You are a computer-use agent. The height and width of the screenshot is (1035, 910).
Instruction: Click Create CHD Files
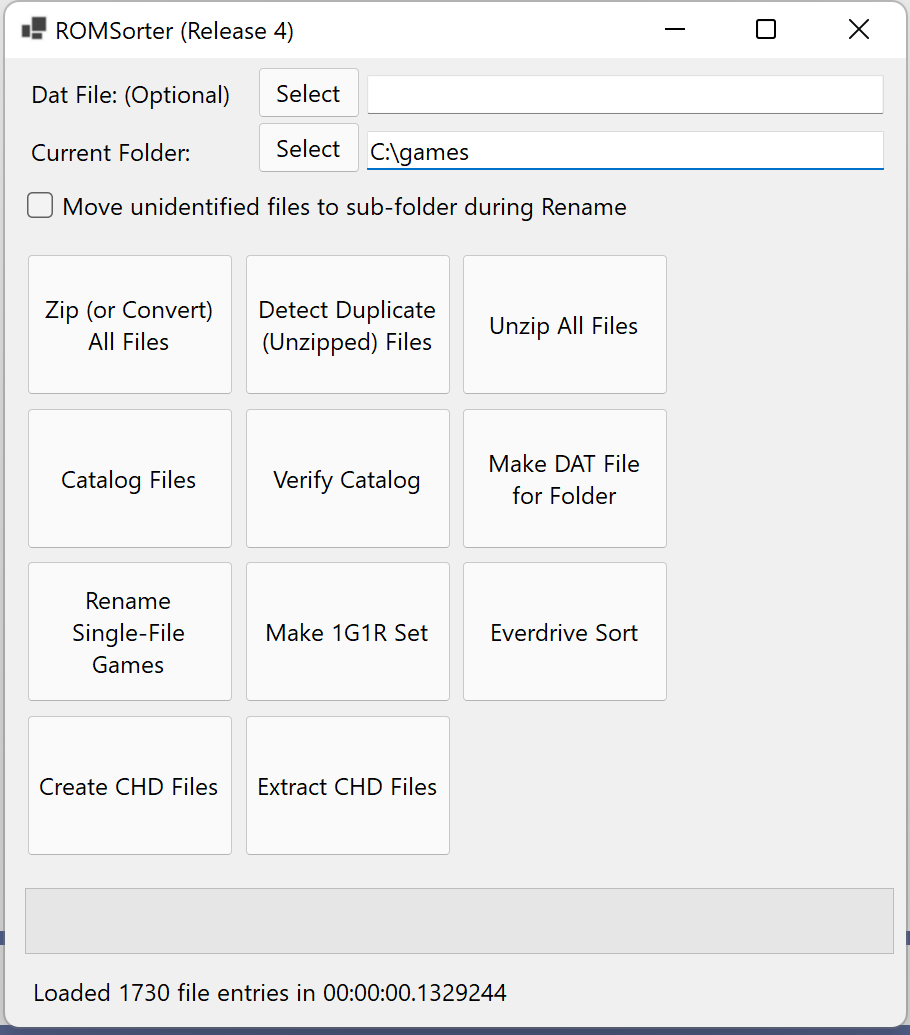tap(130, 785)
